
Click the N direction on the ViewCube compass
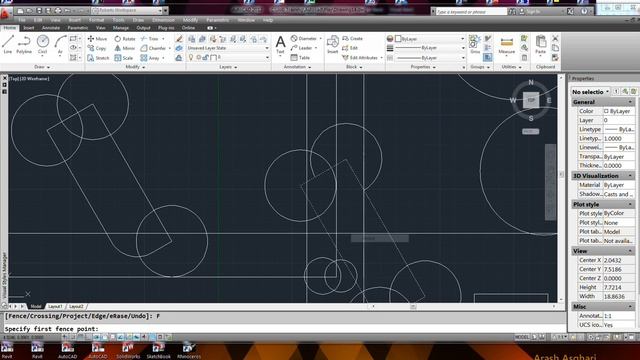[x=531, y=82]
